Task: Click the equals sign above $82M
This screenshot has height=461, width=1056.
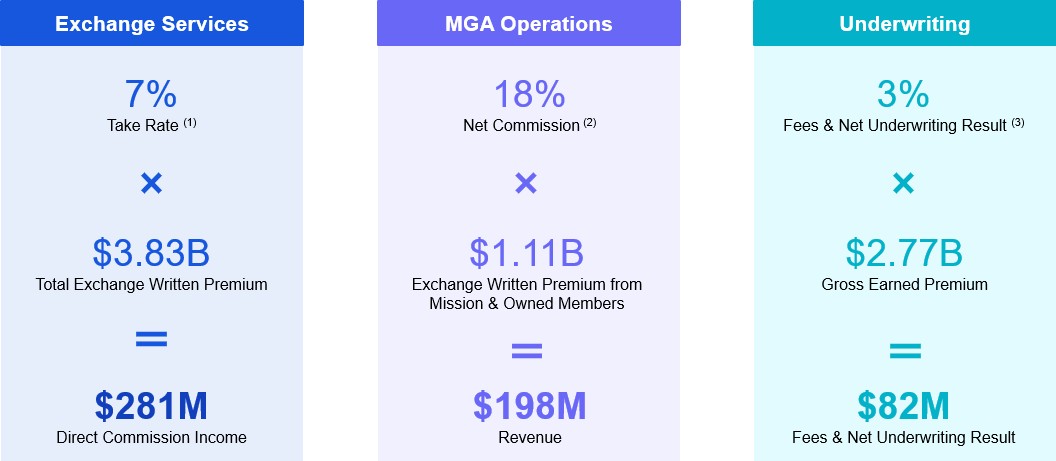Action: click(904, 350)
